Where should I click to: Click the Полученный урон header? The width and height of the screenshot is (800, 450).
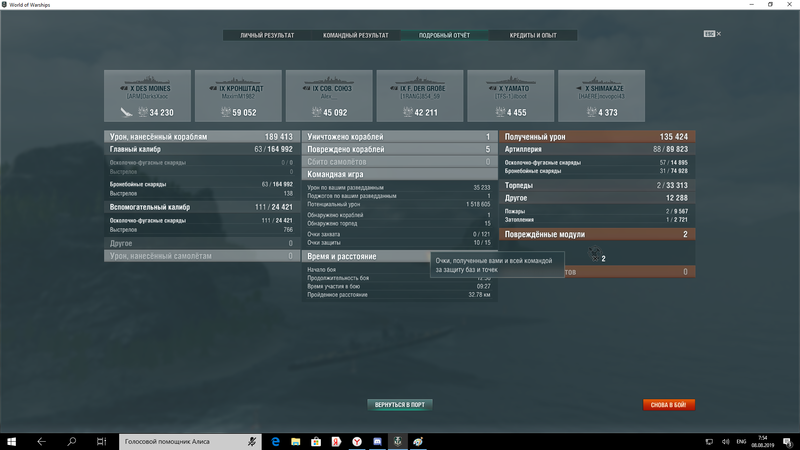click(x=597, y=137)
